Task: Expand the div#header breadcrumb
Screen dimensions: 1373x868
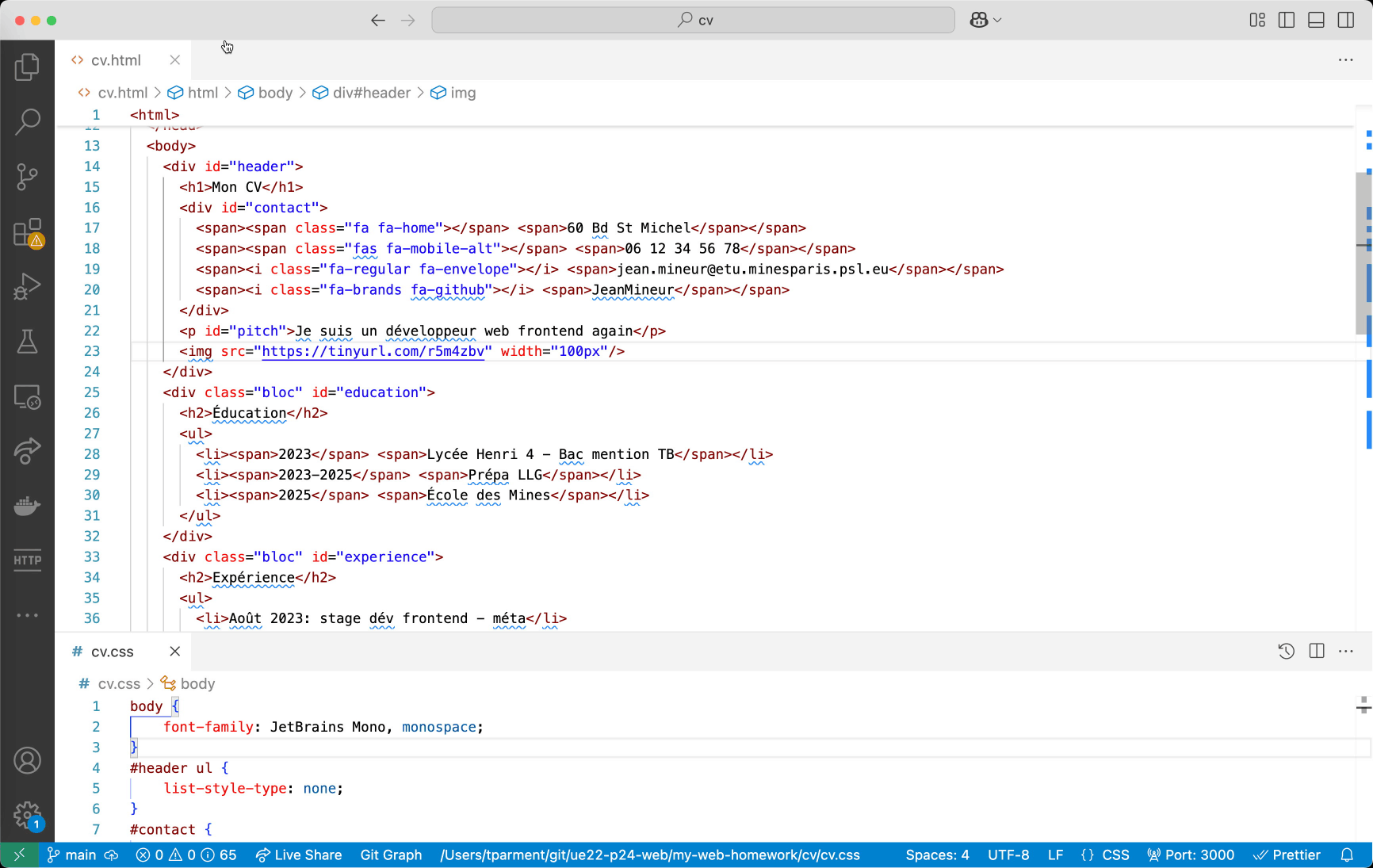Action: pyautogui.click(x=371, y=93)
